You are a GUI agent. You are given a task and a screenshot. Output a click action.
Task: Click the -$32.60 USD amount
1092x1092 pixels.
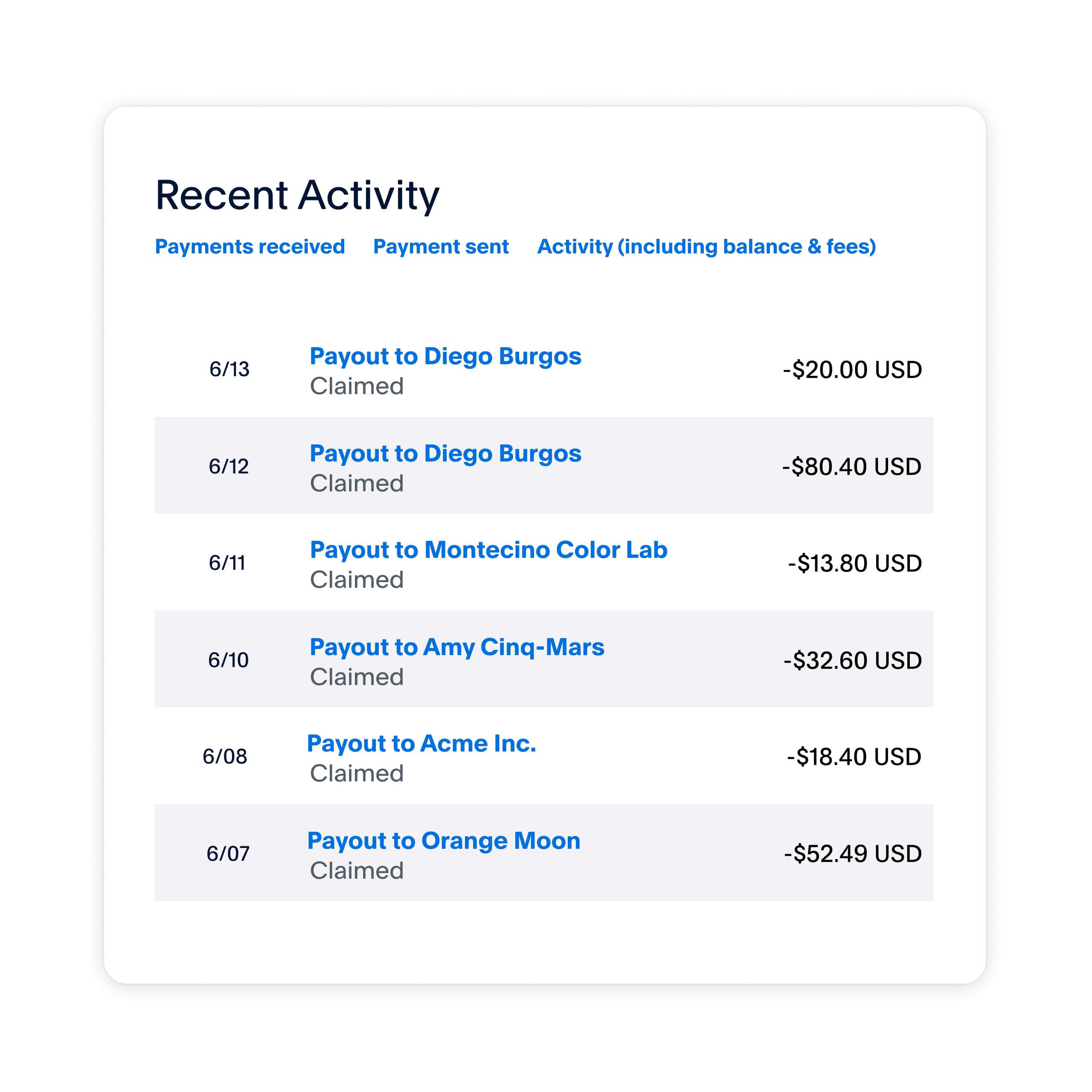852,659
